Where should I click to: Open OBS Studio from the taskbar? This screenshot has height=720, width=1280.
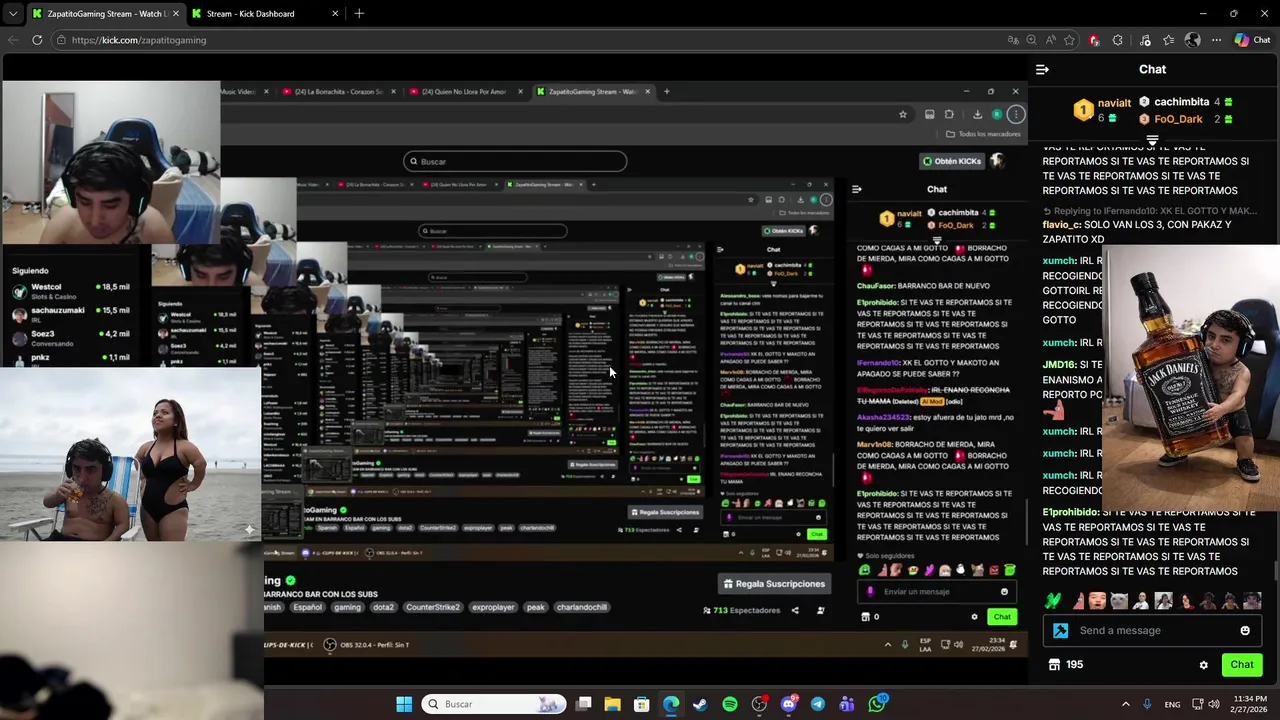pyautogui.click(x=759, y=704)
